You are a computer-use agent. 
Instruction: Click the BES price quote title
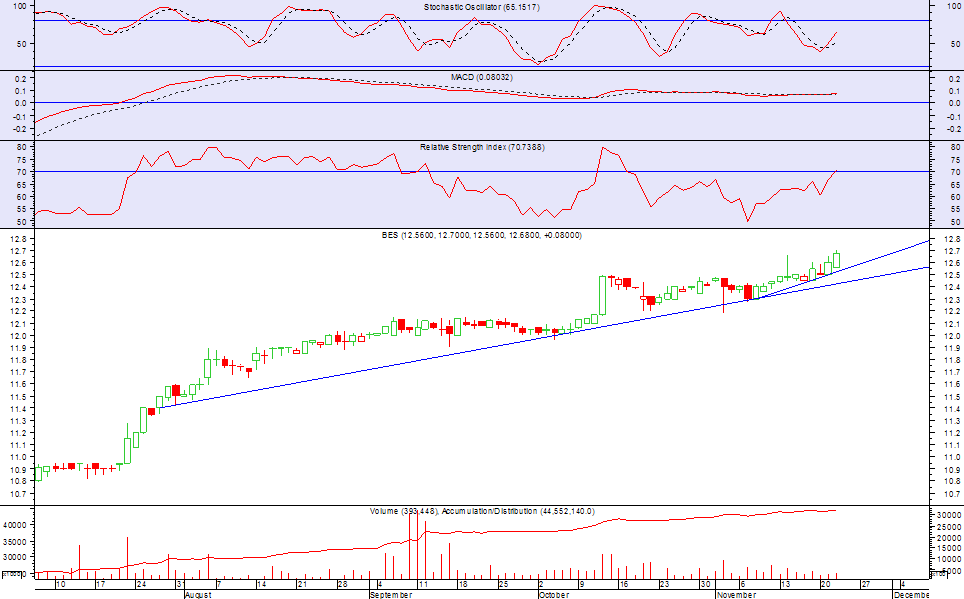click(481, 236)
